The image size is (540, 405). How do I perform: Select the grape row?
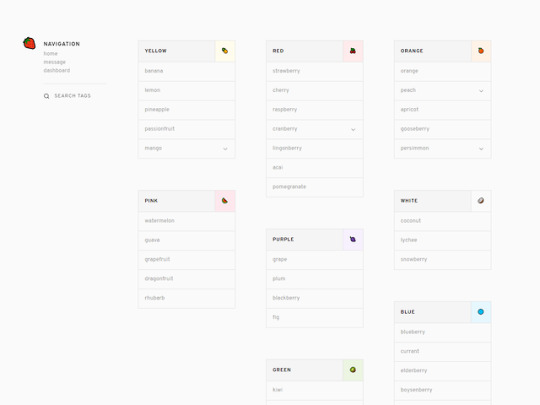[x=315, y=260]
